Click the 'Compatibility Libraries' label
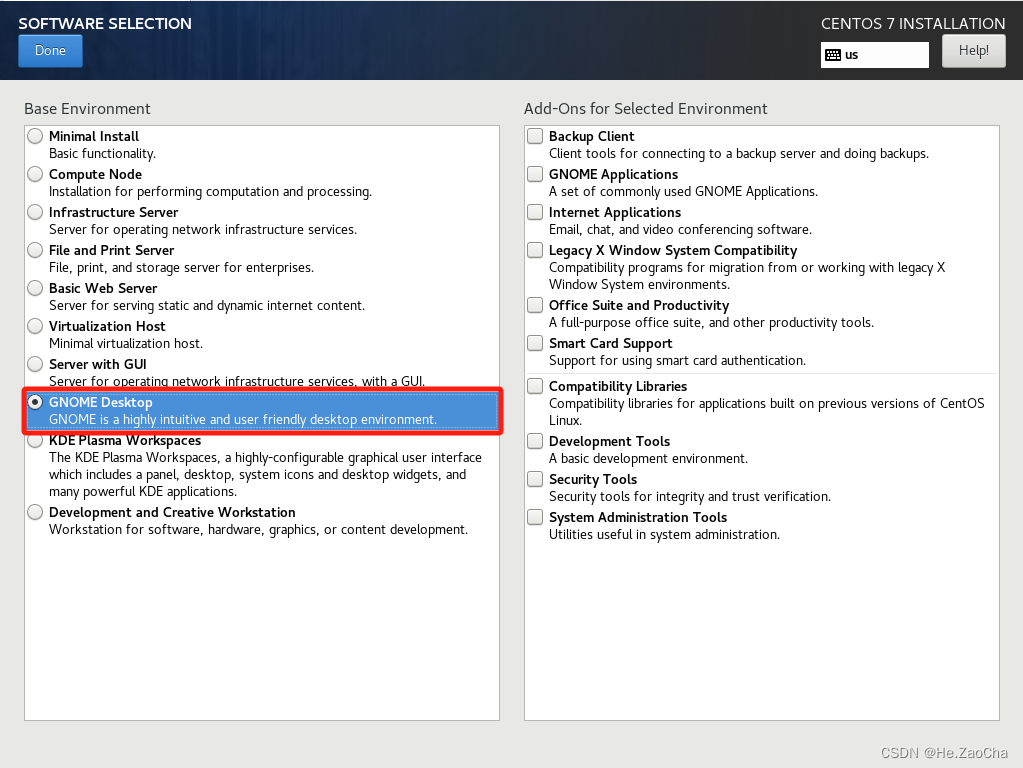 coord(618,386)
